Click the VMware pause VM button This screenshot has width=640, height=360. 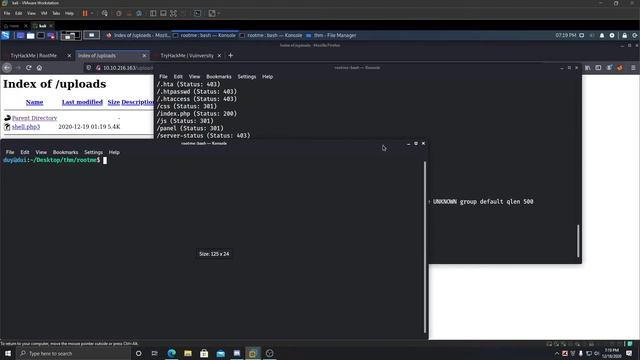(85, 13)
